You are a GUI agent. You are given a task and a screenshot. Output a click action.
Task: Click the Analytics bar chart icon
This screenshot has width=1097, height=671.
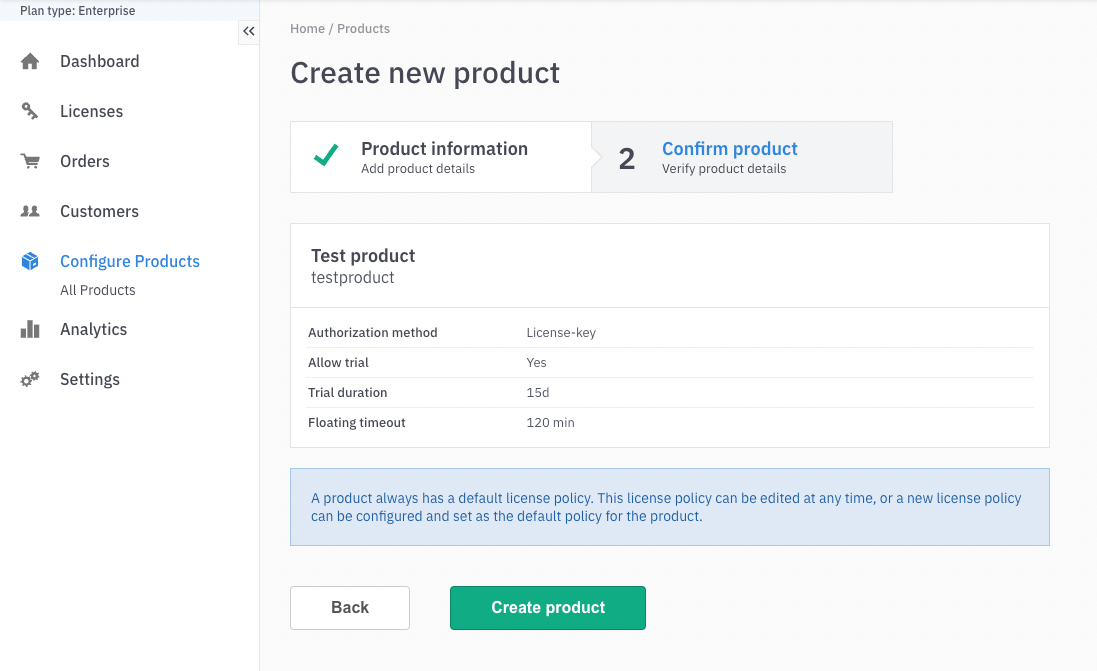(x=30, y=330)
